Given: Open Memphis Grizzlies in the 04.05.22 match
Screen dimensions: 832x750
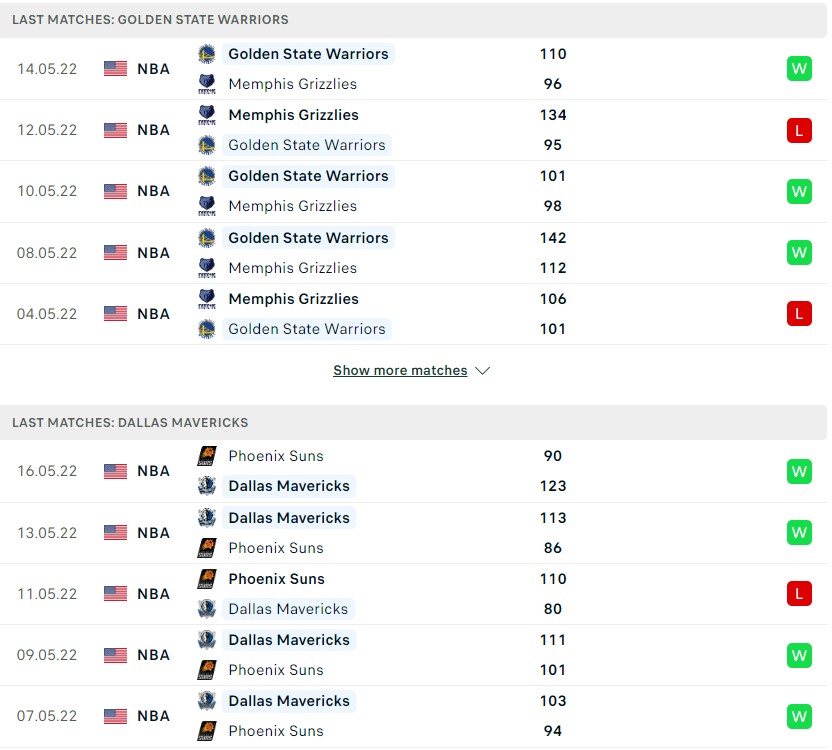Looking at the screenshot, I should click(x=293, y=299).
